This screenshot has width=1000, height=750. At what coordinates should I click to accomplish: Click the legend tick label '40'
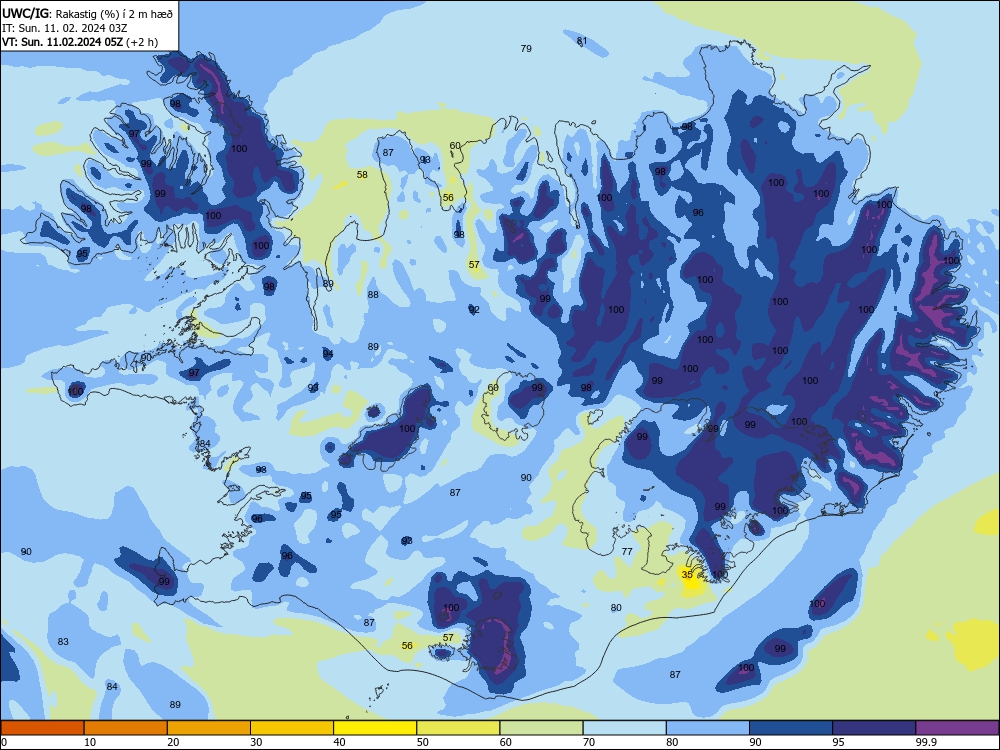339,742
